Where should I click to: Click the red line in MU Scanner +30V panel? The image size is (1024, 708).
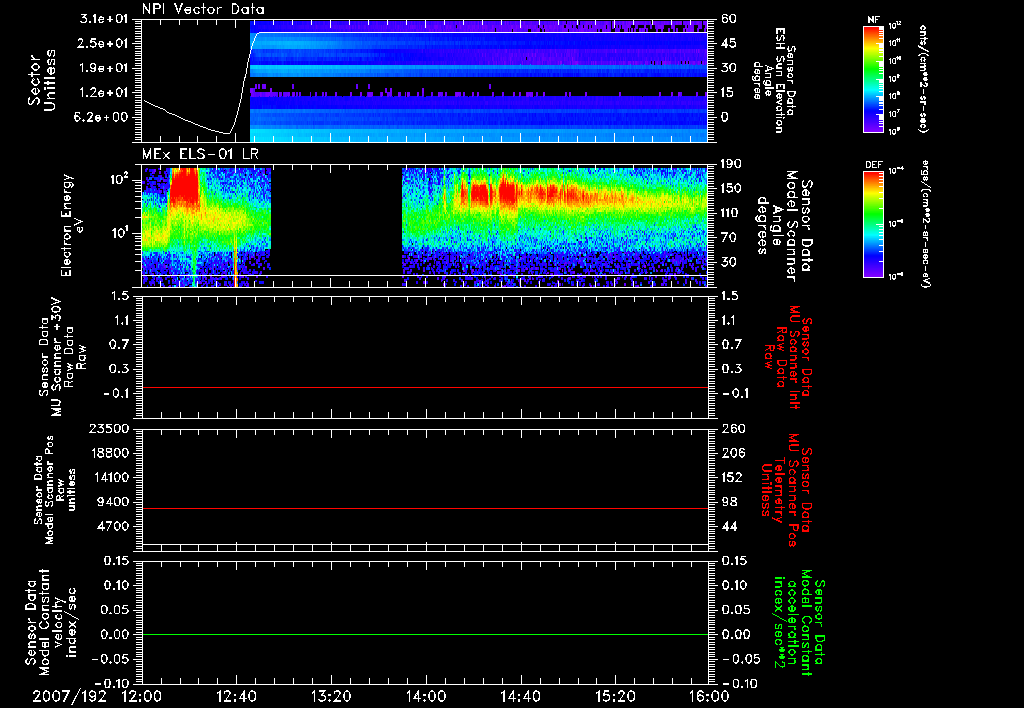point(425,387)
